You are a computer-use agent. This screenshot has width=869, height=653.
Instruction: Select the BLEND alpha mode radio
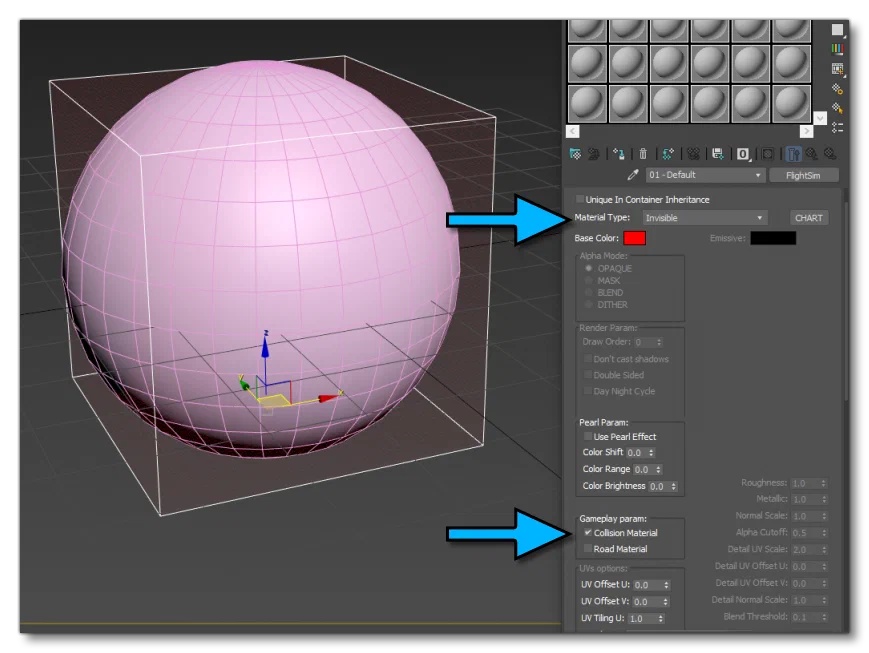(x=589, y=293)
